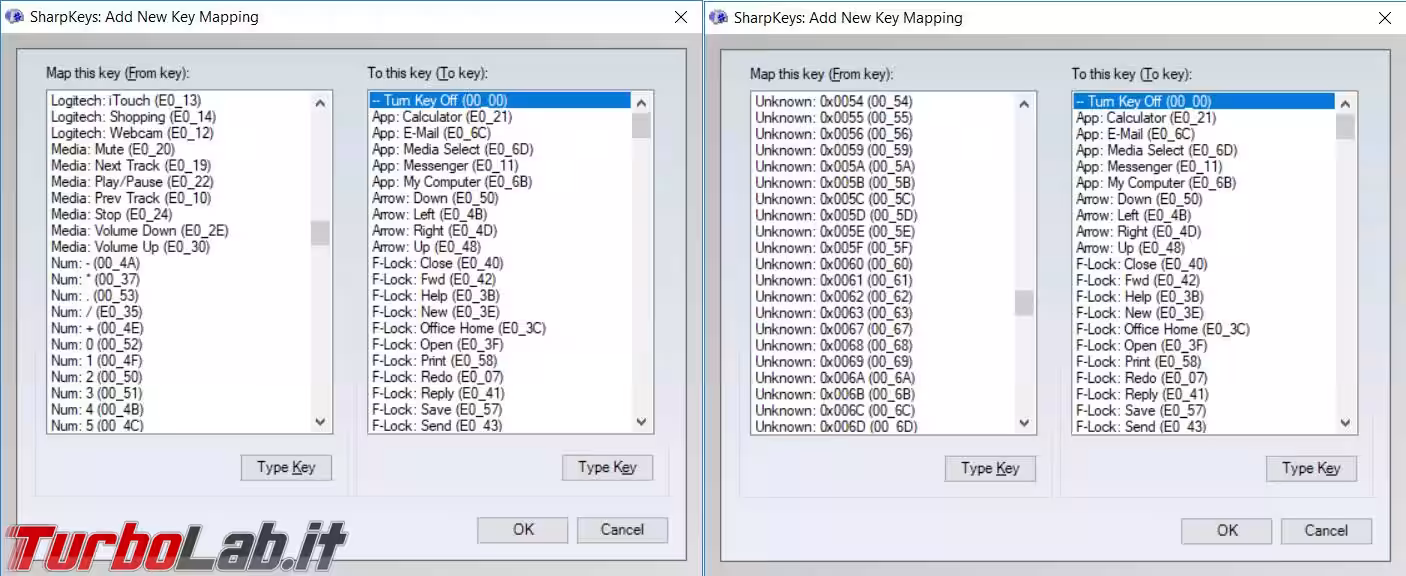Viewport: 1406px width, 576px height.
Task: Confirm with OK in the left window
Action: point(523,530)
